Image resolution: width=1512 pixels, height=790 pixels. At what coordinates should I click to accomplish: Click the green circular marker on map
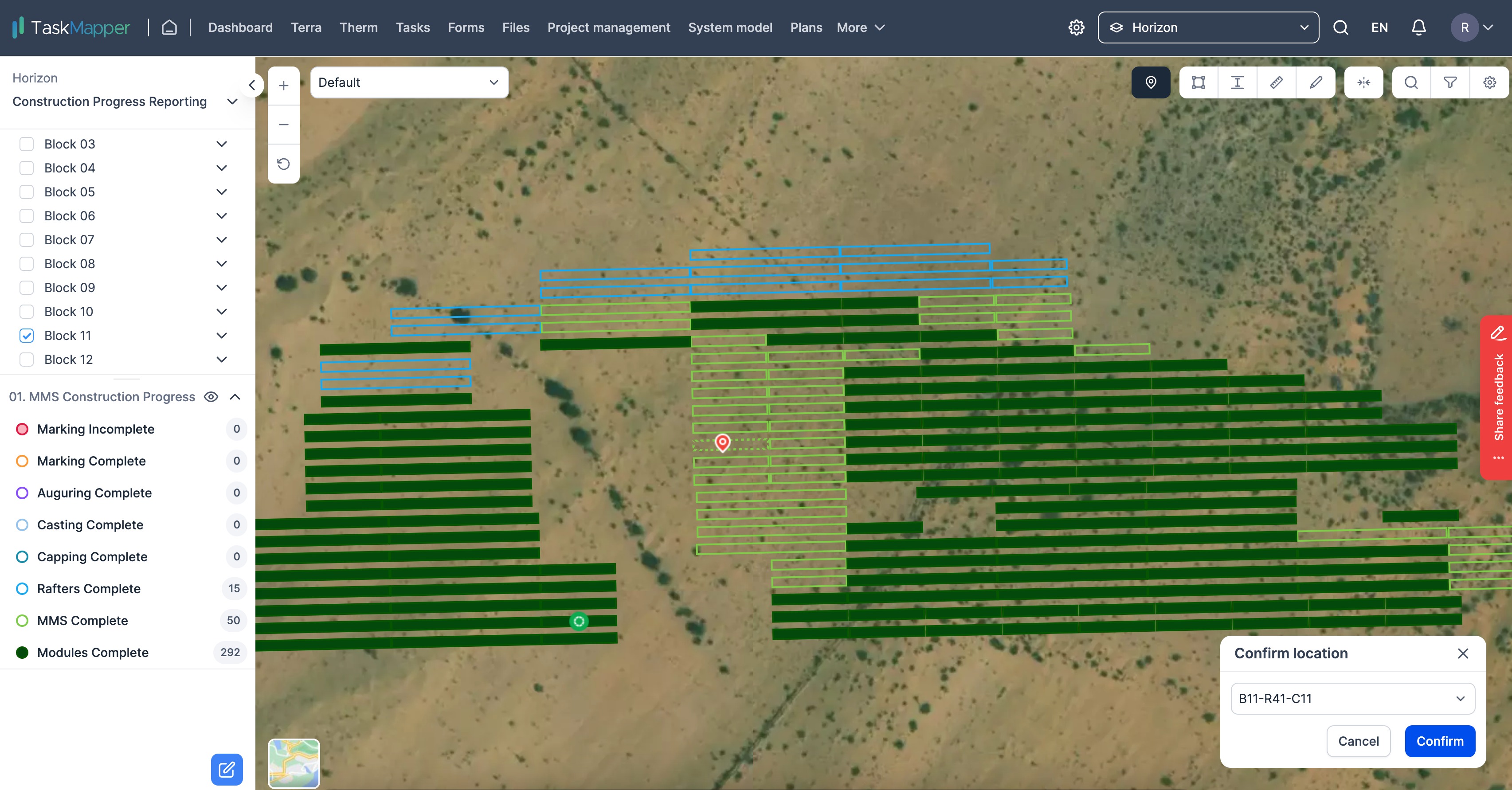[579, 621]
